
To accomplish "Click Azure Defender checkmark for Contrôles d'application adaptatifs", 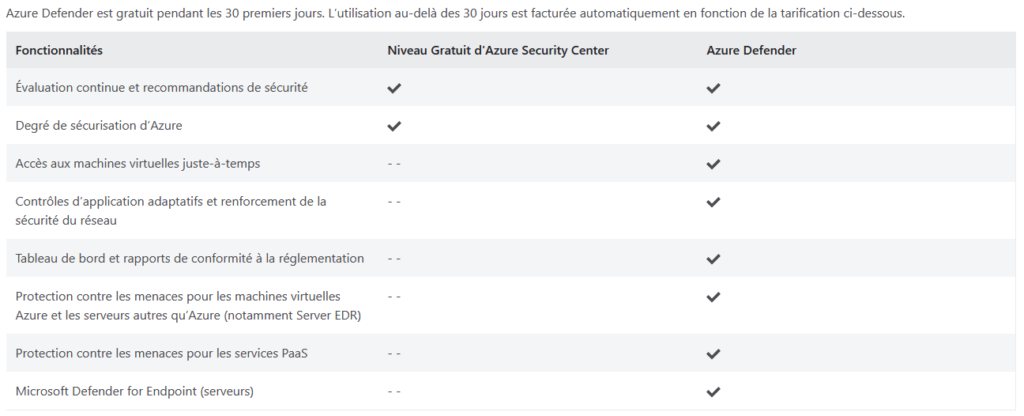I will (x=713, y=202).
